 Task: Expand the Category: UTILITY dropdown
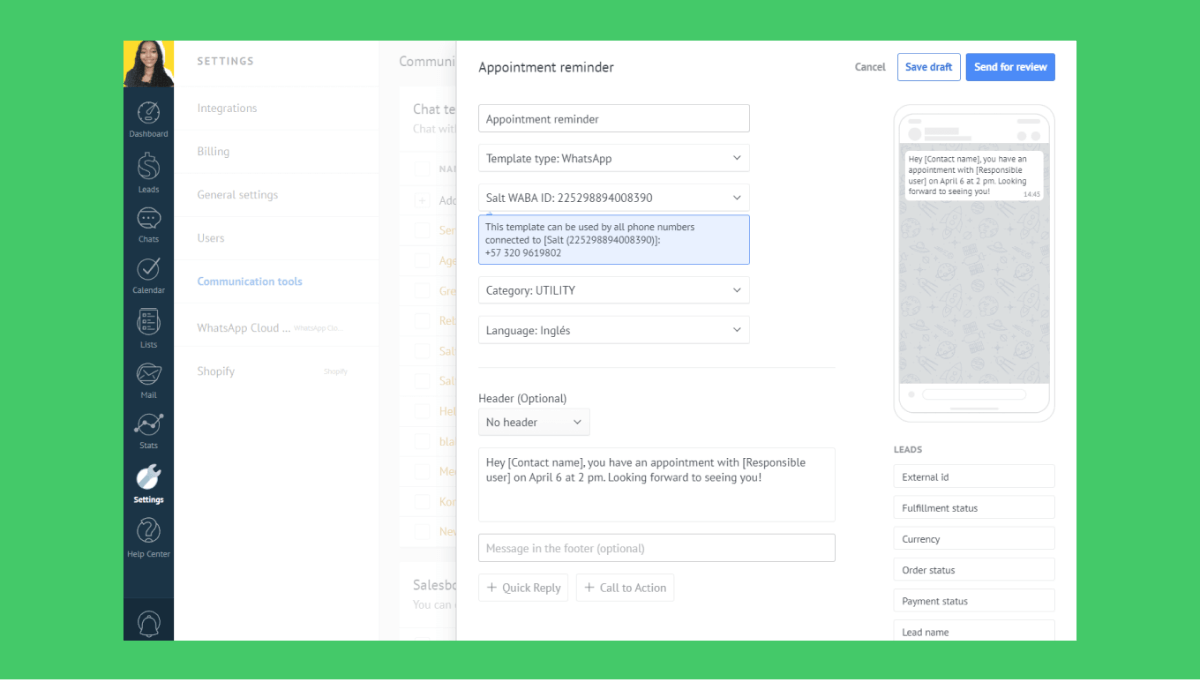[x=614, y=290]
